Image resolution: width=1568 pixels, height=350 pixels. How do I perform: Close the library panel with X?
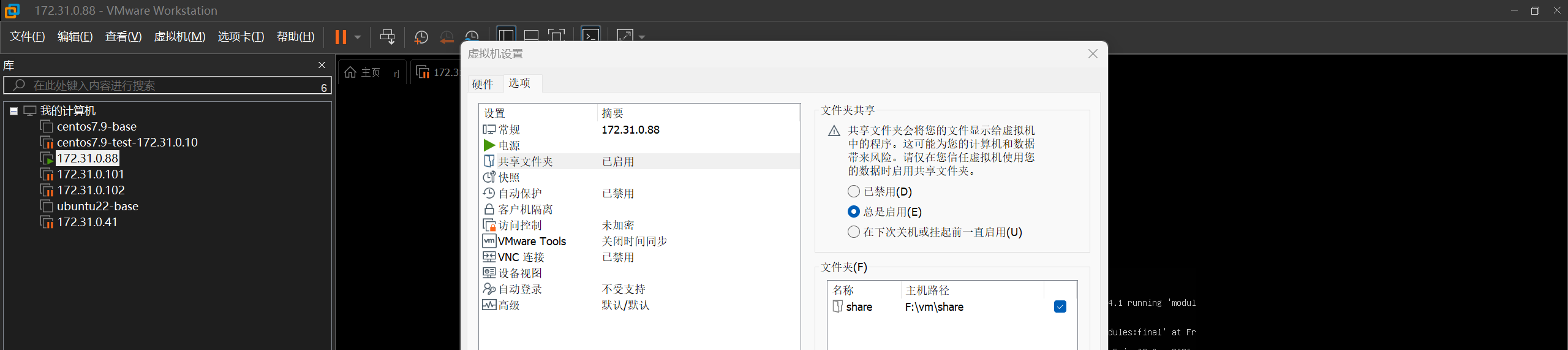point(322,65)
